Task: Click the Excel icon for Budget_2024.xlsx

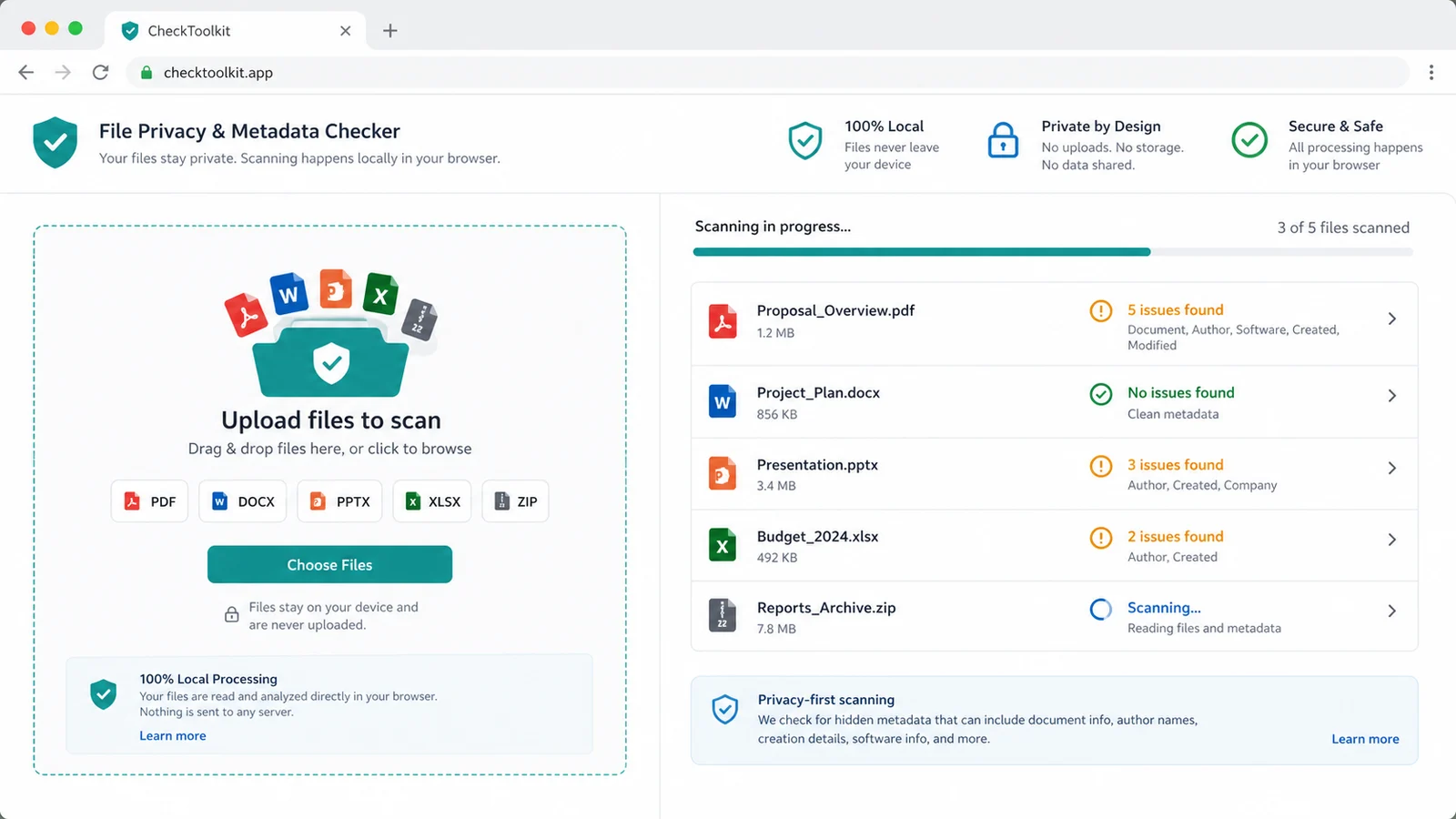Action: click(x=723, y=545)
